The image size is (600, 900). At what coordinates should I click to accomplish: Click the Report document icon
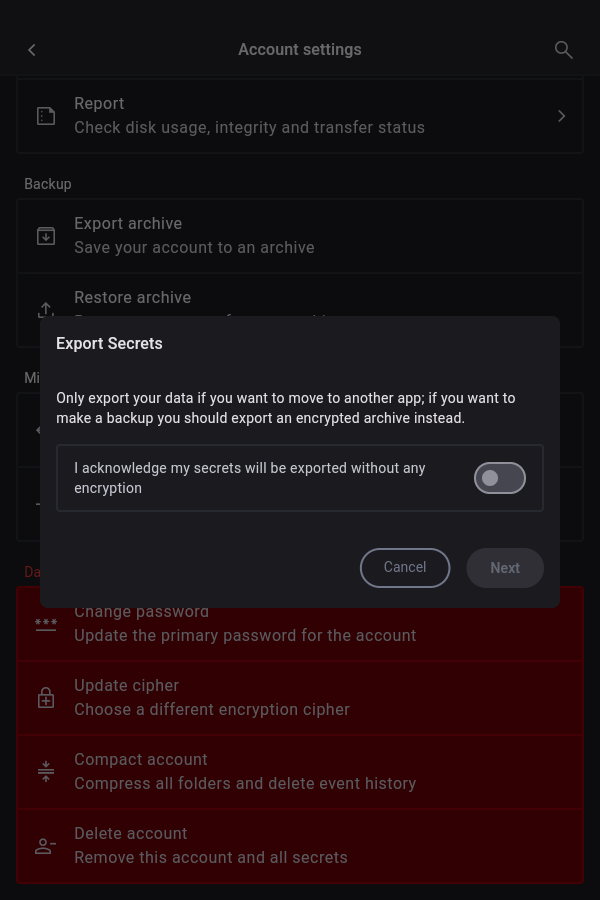(x=46, y=116)
